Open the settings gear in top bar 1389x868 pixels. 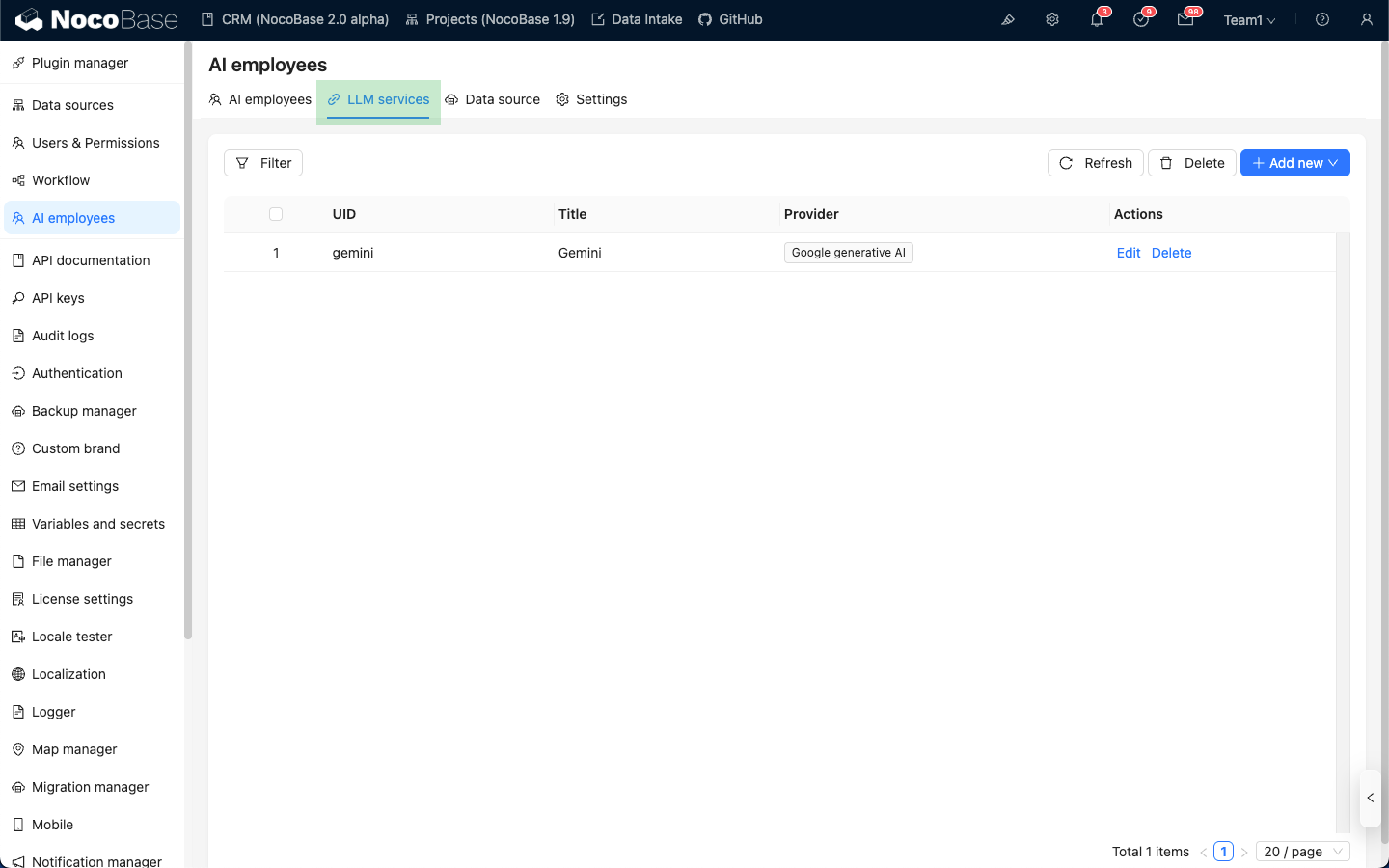[x=1052, y=20]
